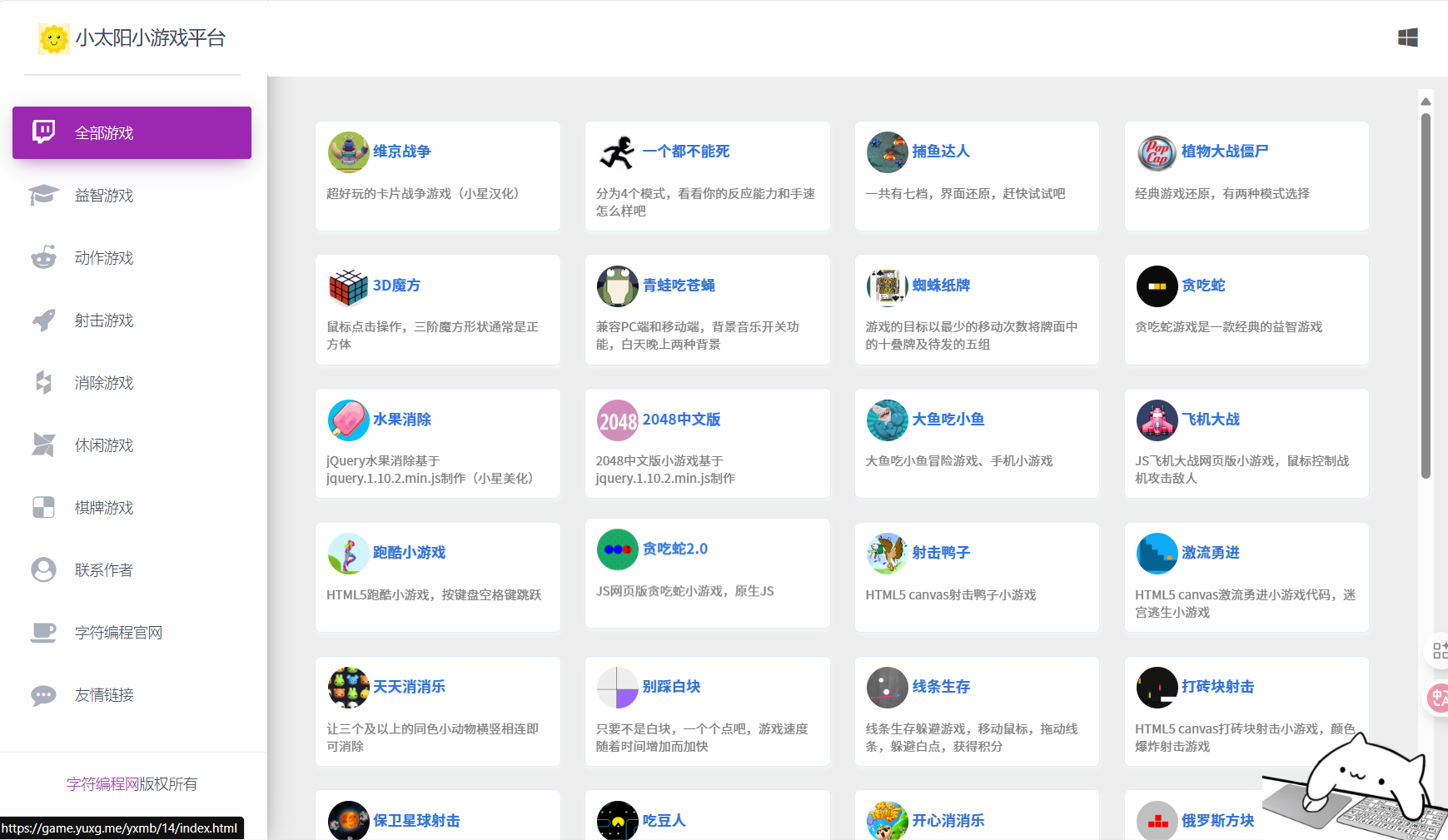Screen dimensions: 1448x840
Task: Open the 维京战争 game title link
Action: [401, 152]
